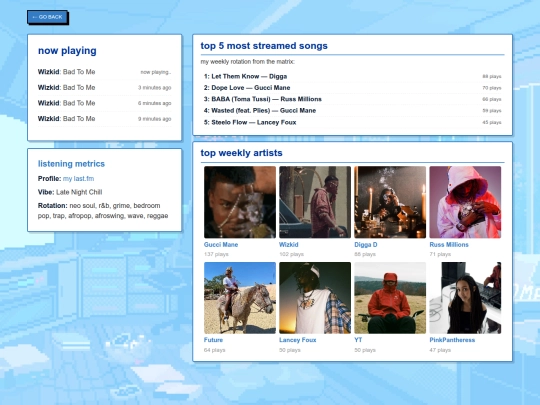
Task: Click the '45 plays' count for Steelo Flow
Action: coord(491,122)
